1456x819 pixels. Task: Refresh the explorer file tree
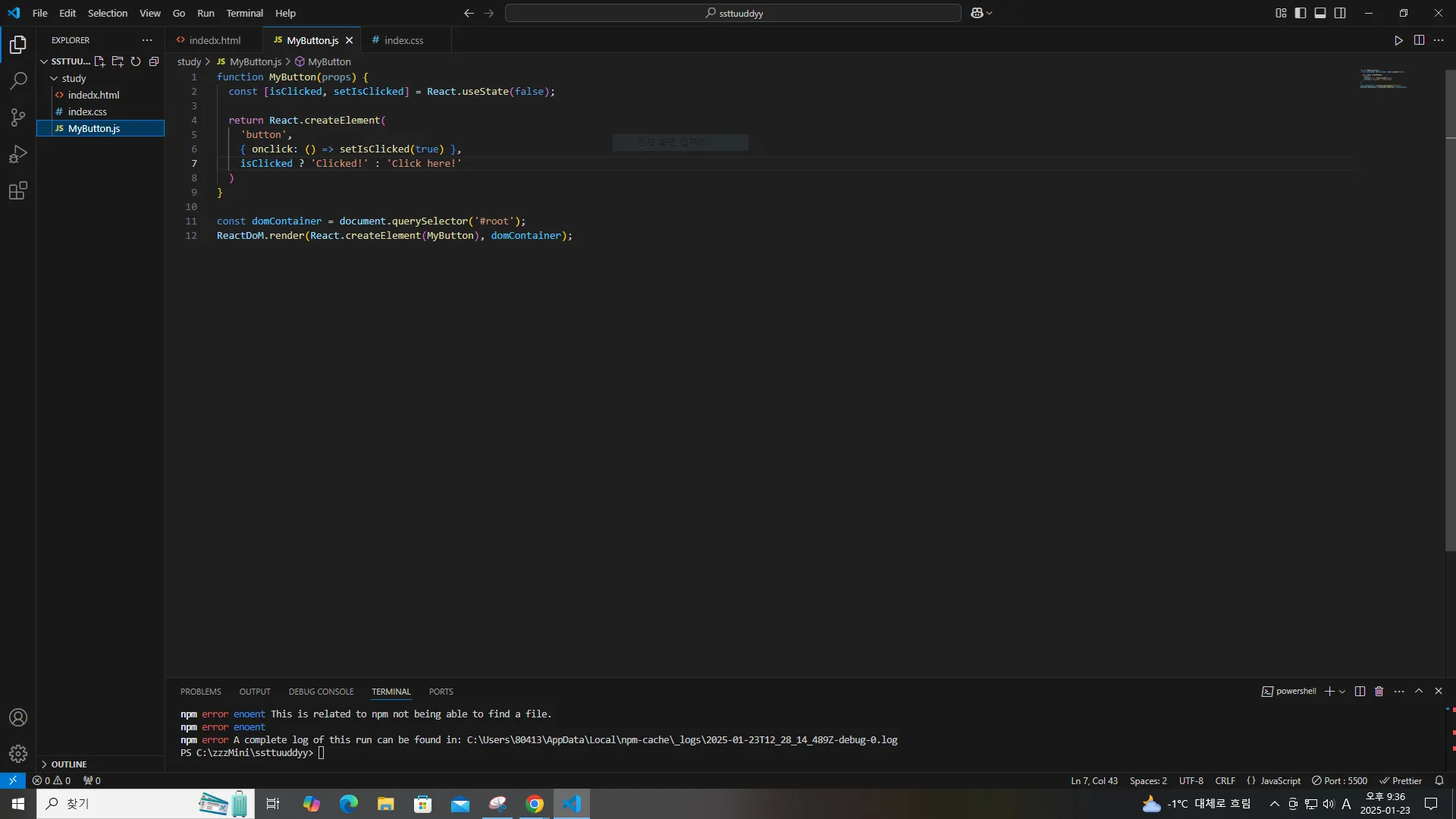click(136, 61)
